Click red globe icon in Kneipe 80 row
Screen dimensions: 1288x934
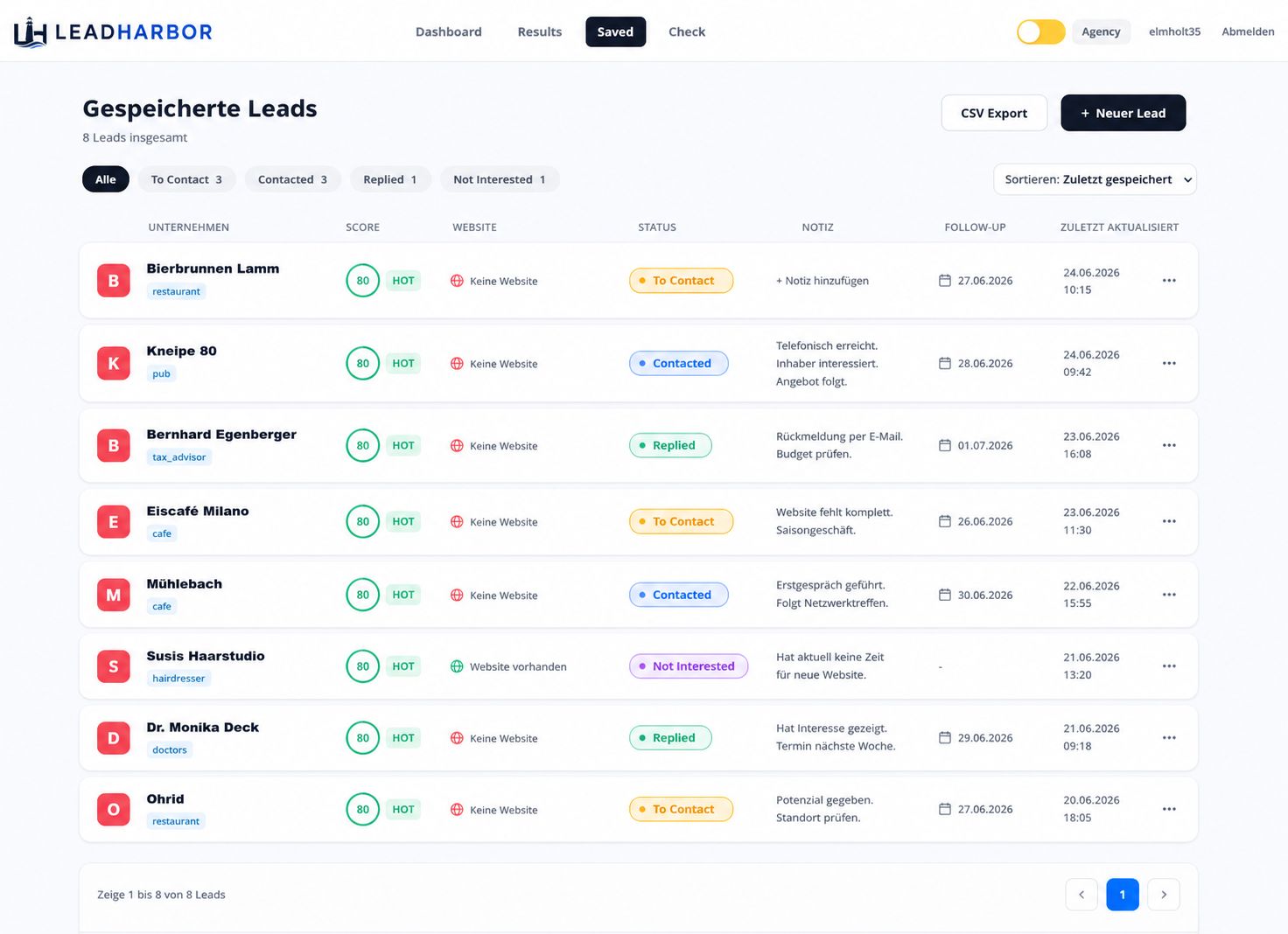(x=457, y=363)
